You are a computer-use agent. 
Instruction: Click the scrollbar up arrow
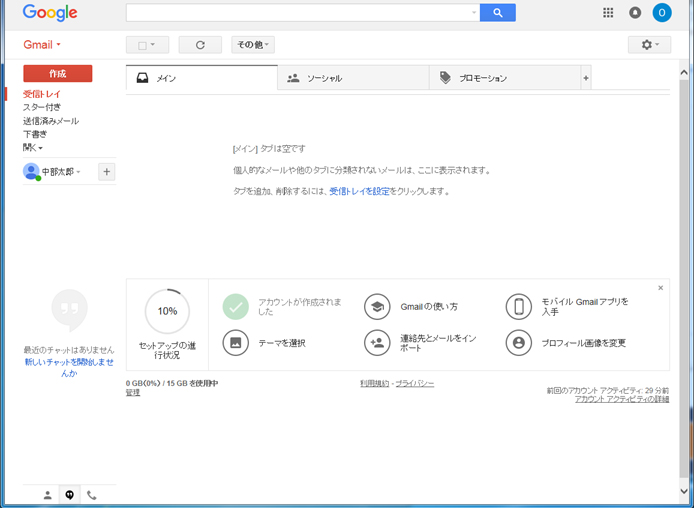[684, 72]
